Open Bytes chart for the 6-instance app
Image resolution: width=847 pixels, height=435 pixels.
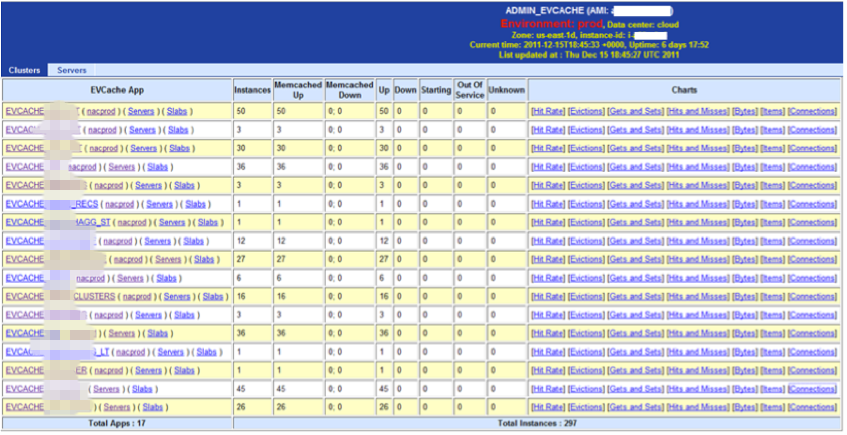744,278
